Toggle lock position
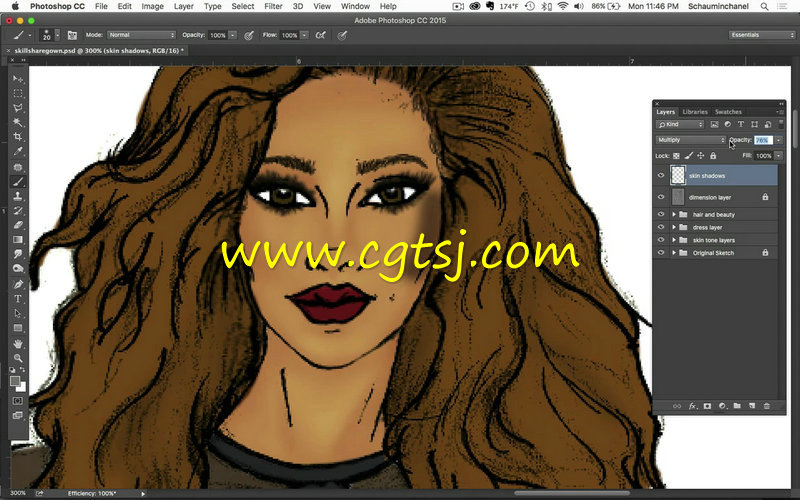This screenshot has height=500, width=800. coord(701,156)
